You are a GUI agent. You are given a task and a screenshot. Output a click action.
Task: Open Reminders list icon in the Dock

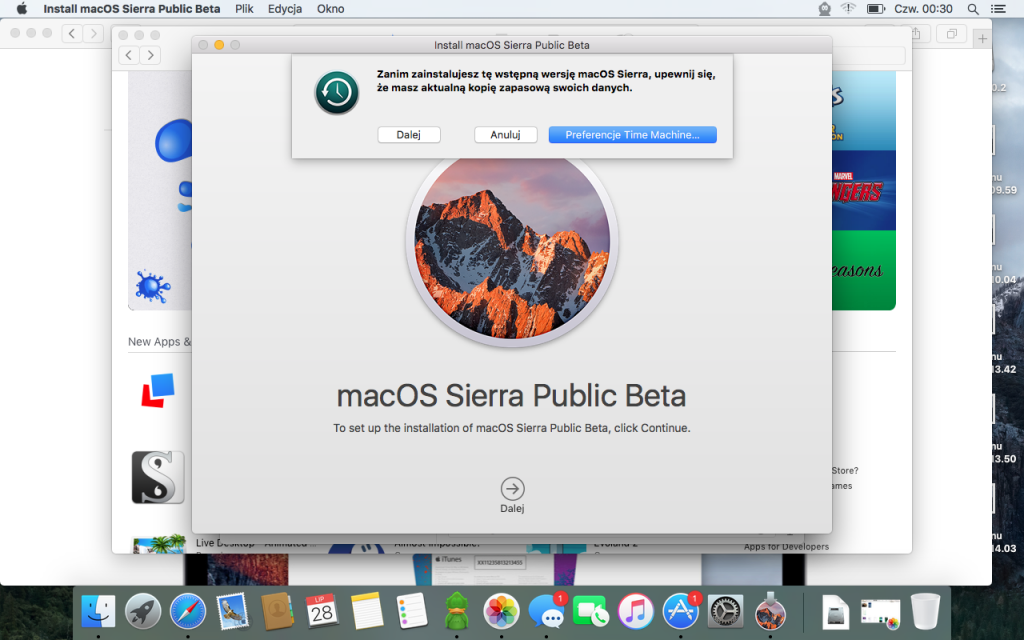tap(411, 612)
